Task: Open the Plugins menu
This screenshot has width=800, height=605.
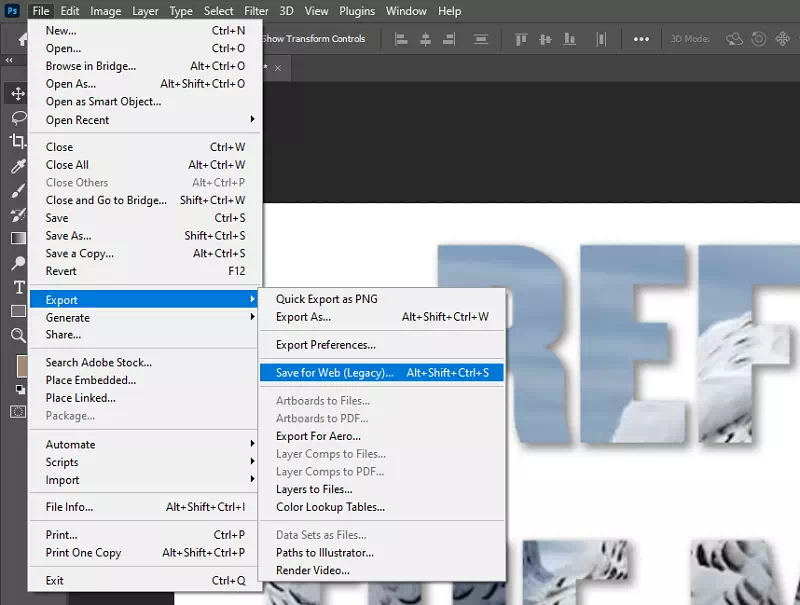Action: tap(357, 11)
